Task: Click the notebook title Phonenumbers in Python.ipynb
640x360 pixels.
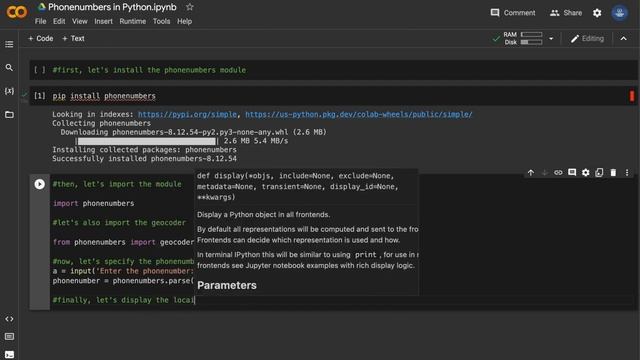Action: [x=112, y=7]
